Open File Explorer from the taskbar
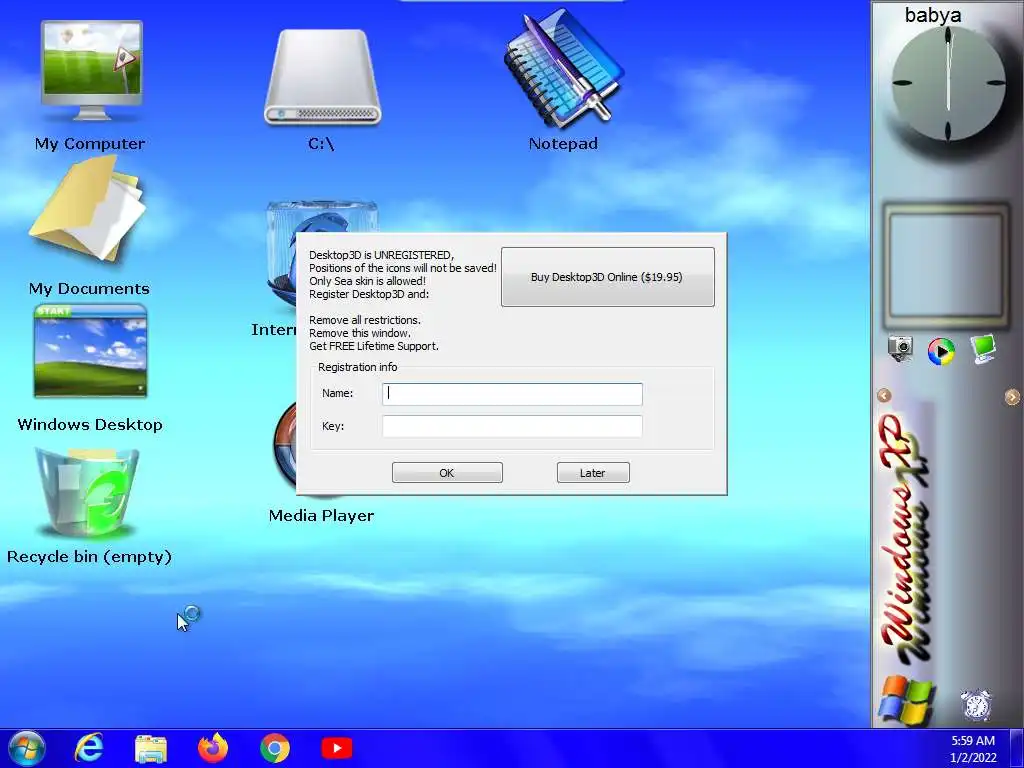1024x768 pixels. pos(151,748)
